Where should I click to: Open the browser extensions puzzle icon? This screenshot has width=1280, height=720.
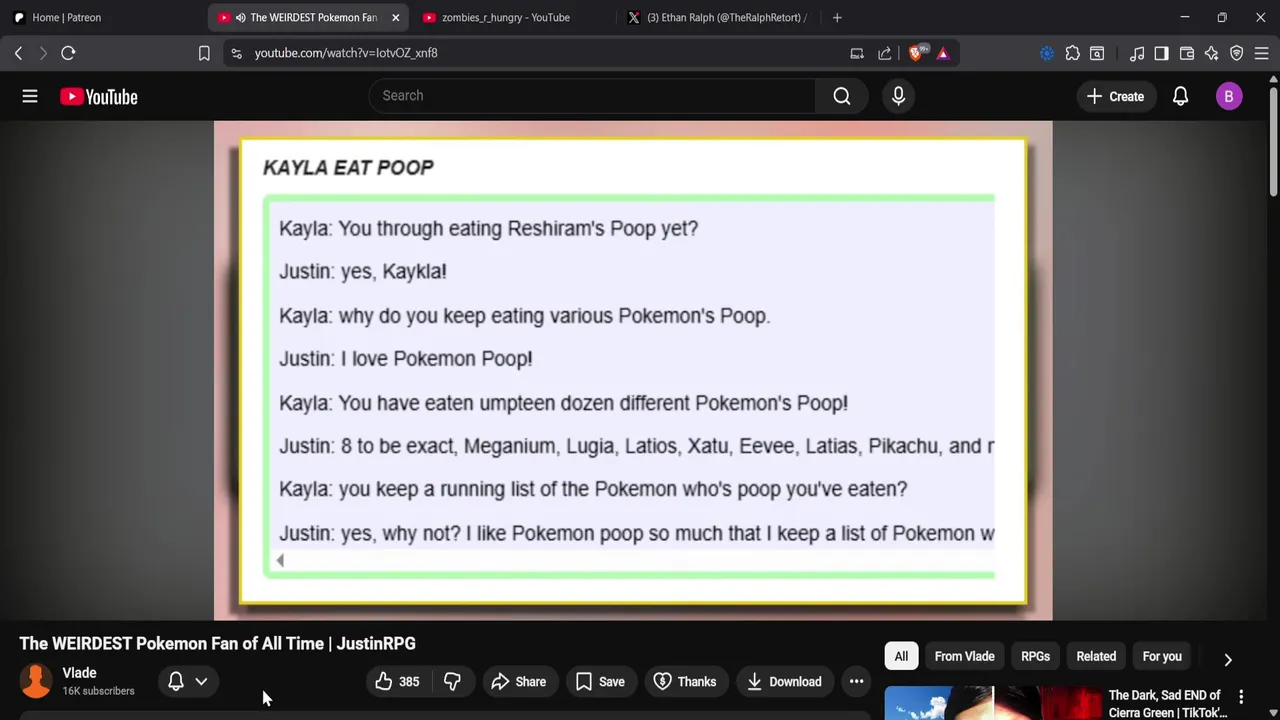click(1072, 53)
